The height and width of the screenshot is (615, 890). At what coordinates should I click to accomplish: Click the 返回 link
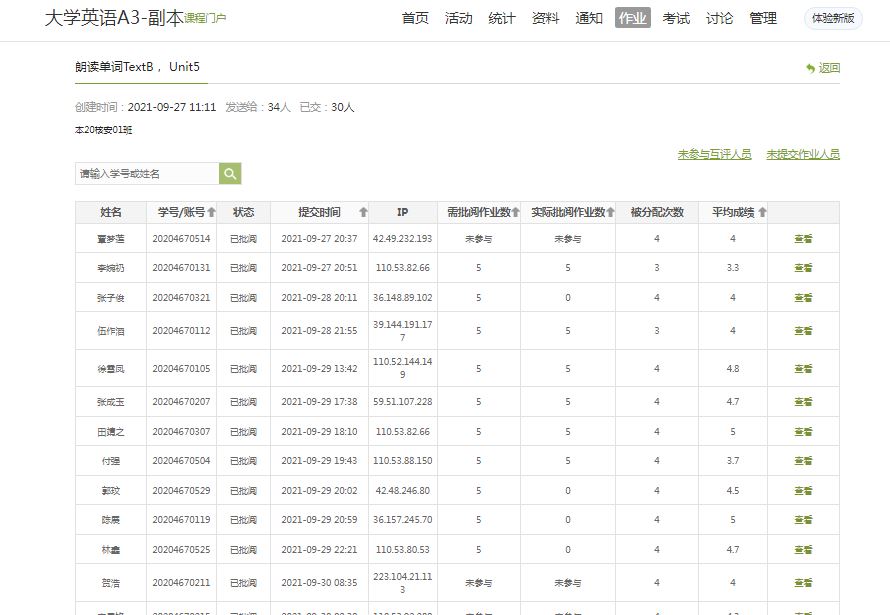point(829,68)
